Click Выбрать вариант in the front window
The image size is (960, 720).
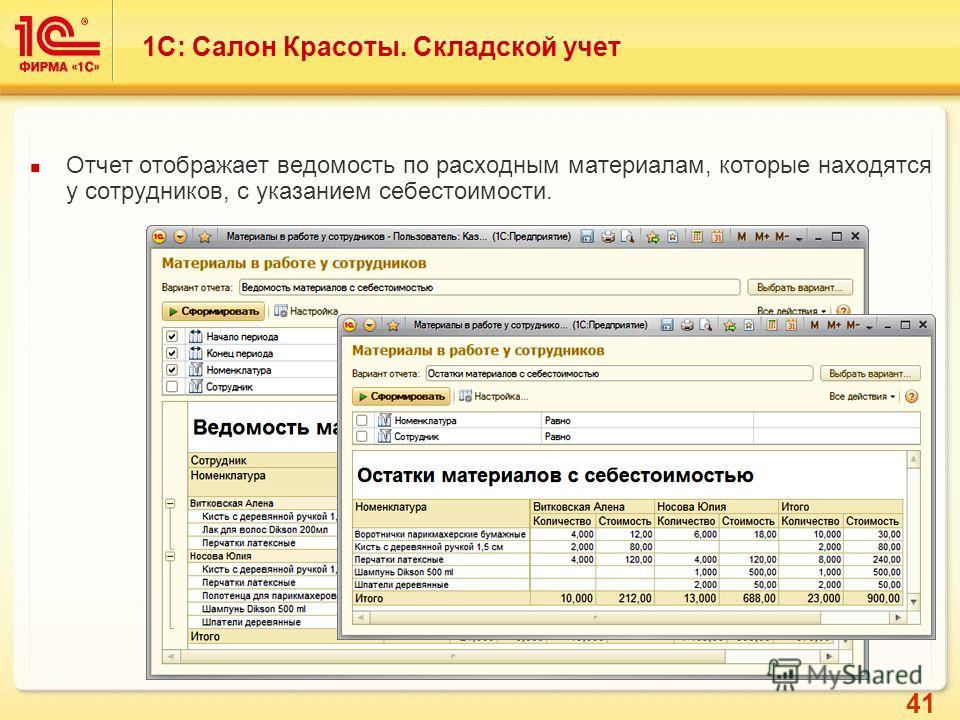click(x=870, y=373)
